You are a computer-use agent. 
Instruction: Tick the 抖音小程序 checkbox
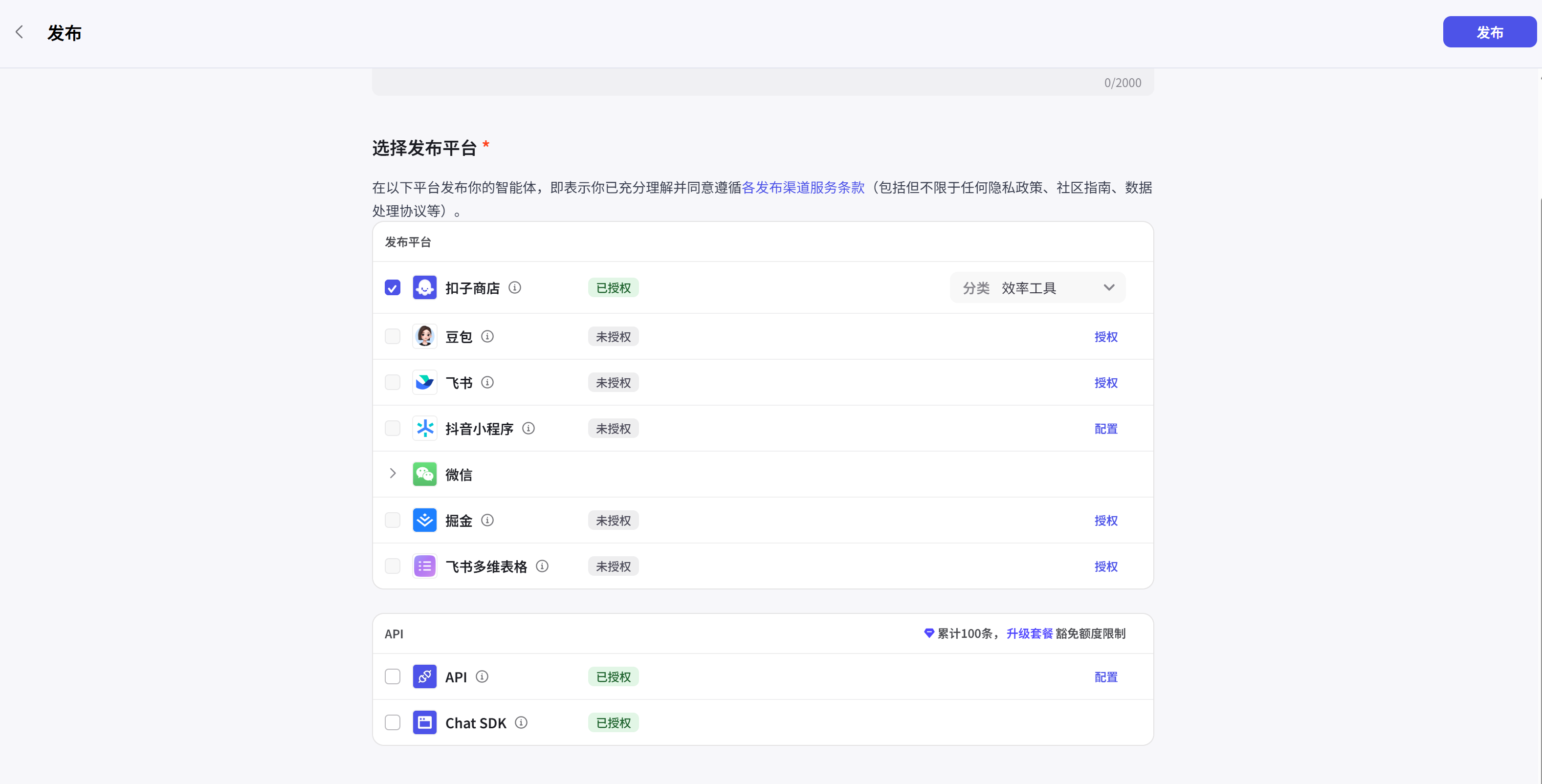point(393,429)
